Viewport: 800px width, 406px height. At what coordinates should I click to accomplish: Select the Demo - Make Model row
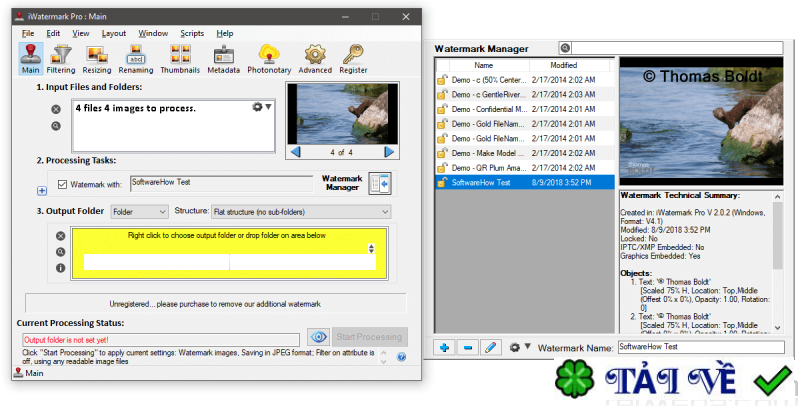point(525,153)
